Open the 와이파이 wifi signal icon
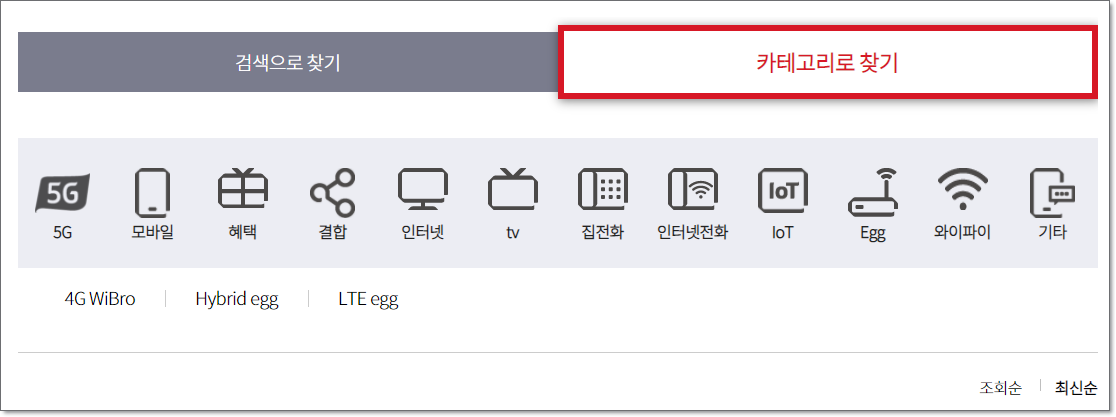Screen dimensions: 1116x417 coord(962,190)
